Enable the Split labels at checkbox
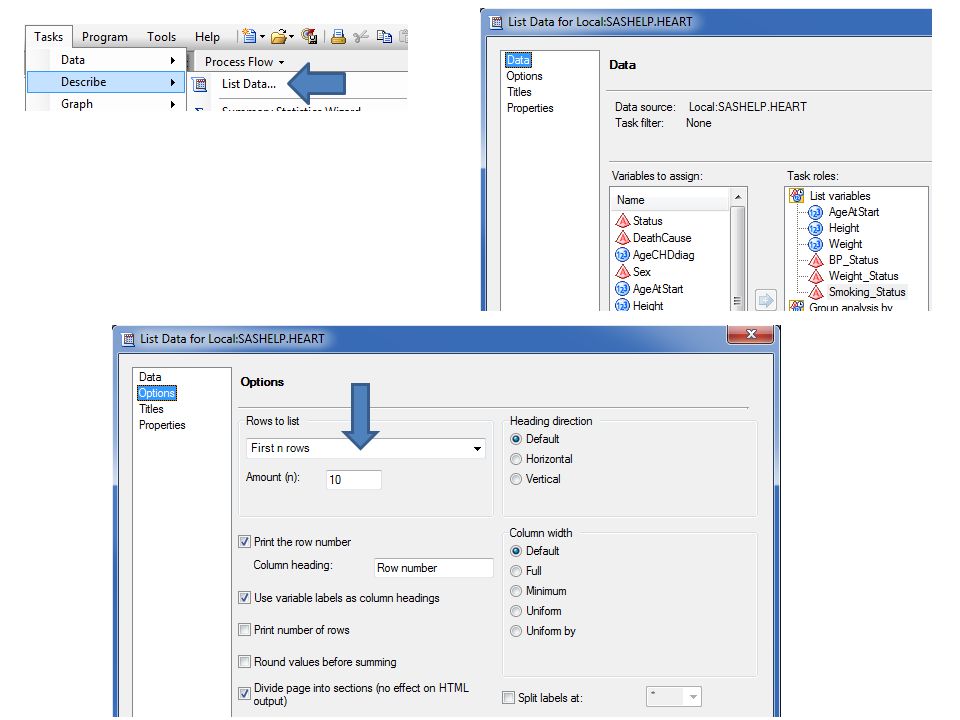 [508, 697]
